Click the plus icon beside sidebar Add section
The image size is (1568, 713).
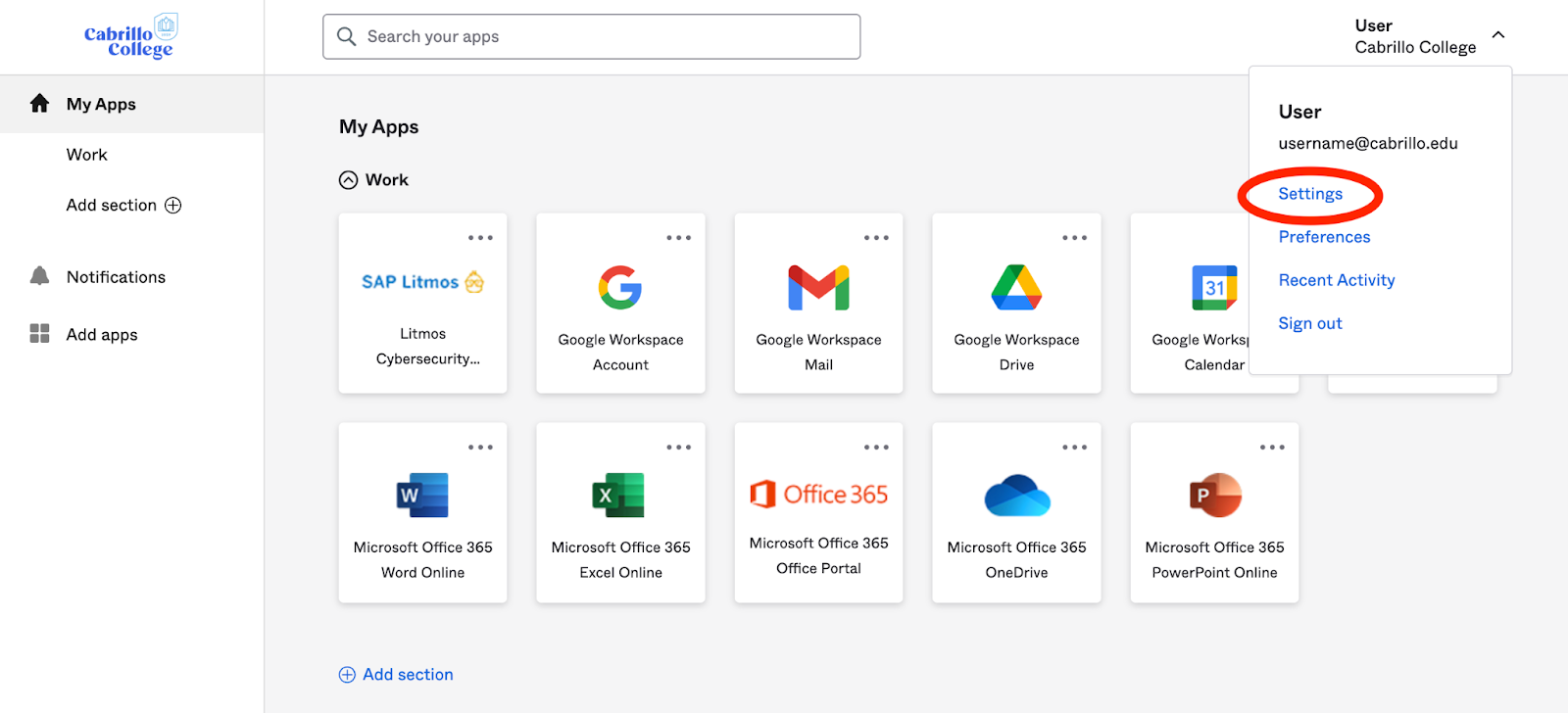tap(173, 205)
